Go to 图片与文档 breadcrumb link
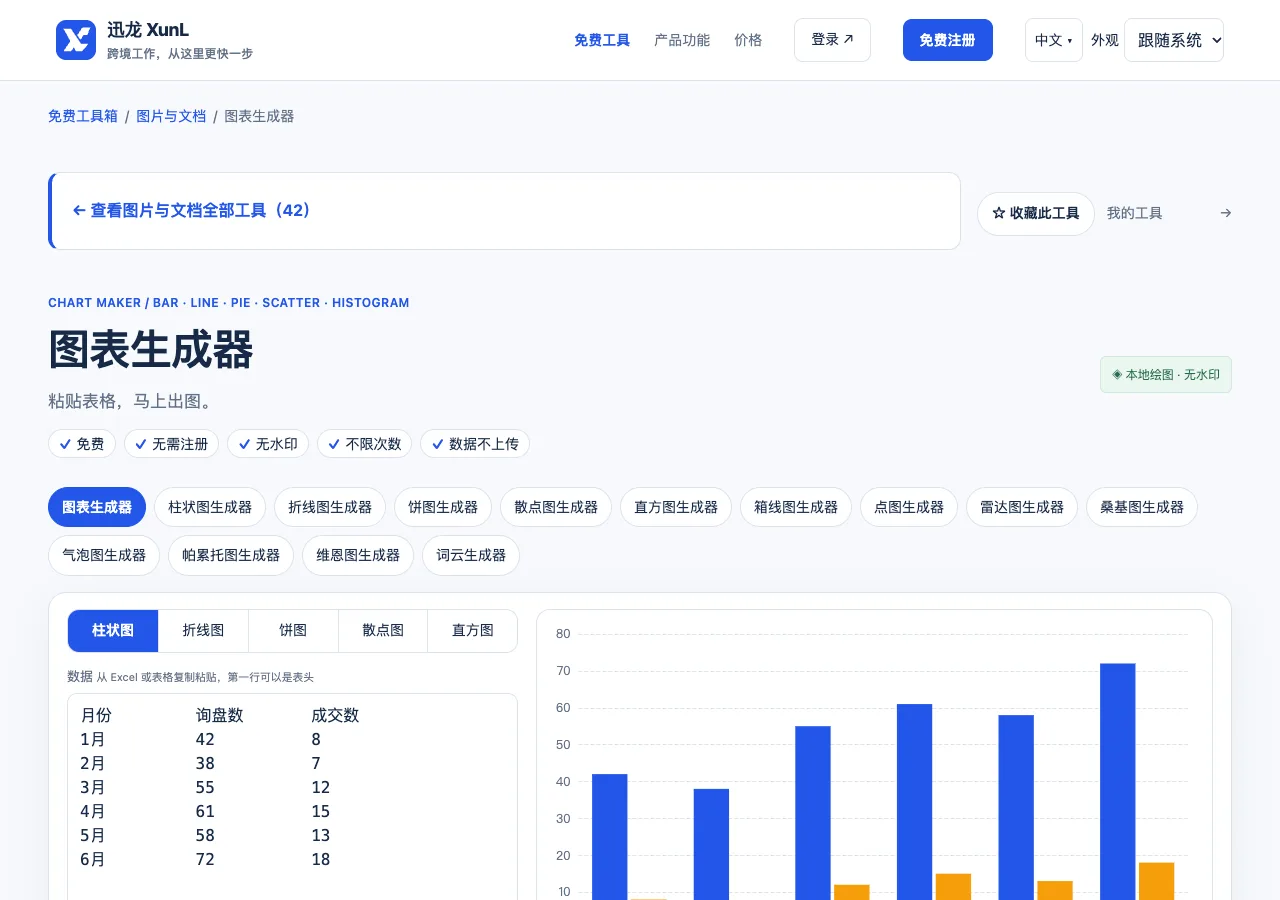Screen dimensions: 1280x900 pyautogui.click(x=171, y=116)
